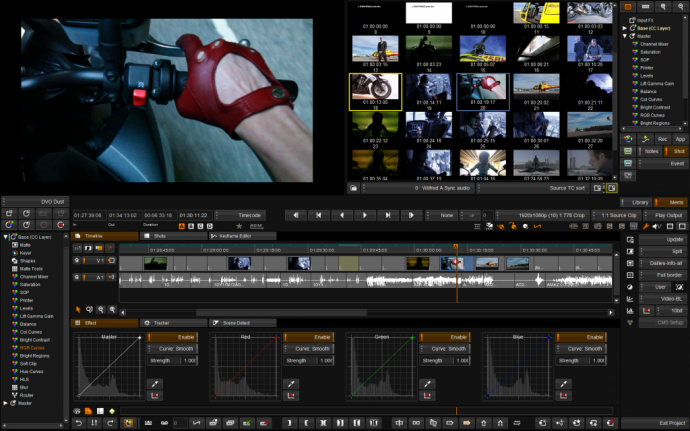Toggle memory slot A
690x431 pixels.
click(181, 226)
